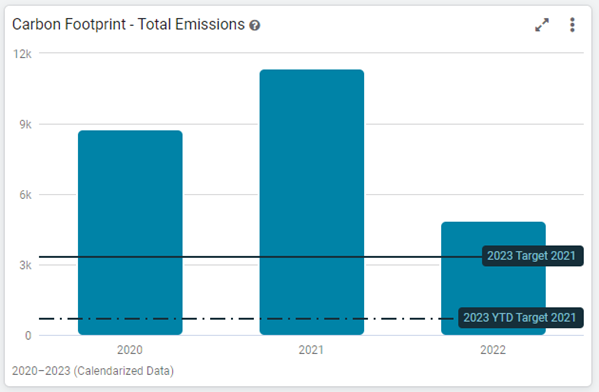Screen dimensions: 599x392
Task: Click the 9k y-axis label
Action: point(26,125)
